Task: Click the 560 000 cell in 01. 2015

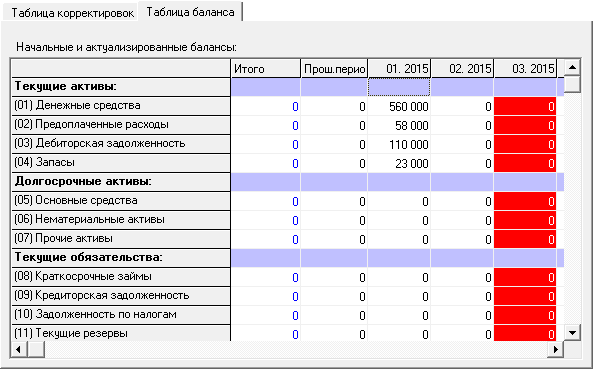Action: point(399,106)
